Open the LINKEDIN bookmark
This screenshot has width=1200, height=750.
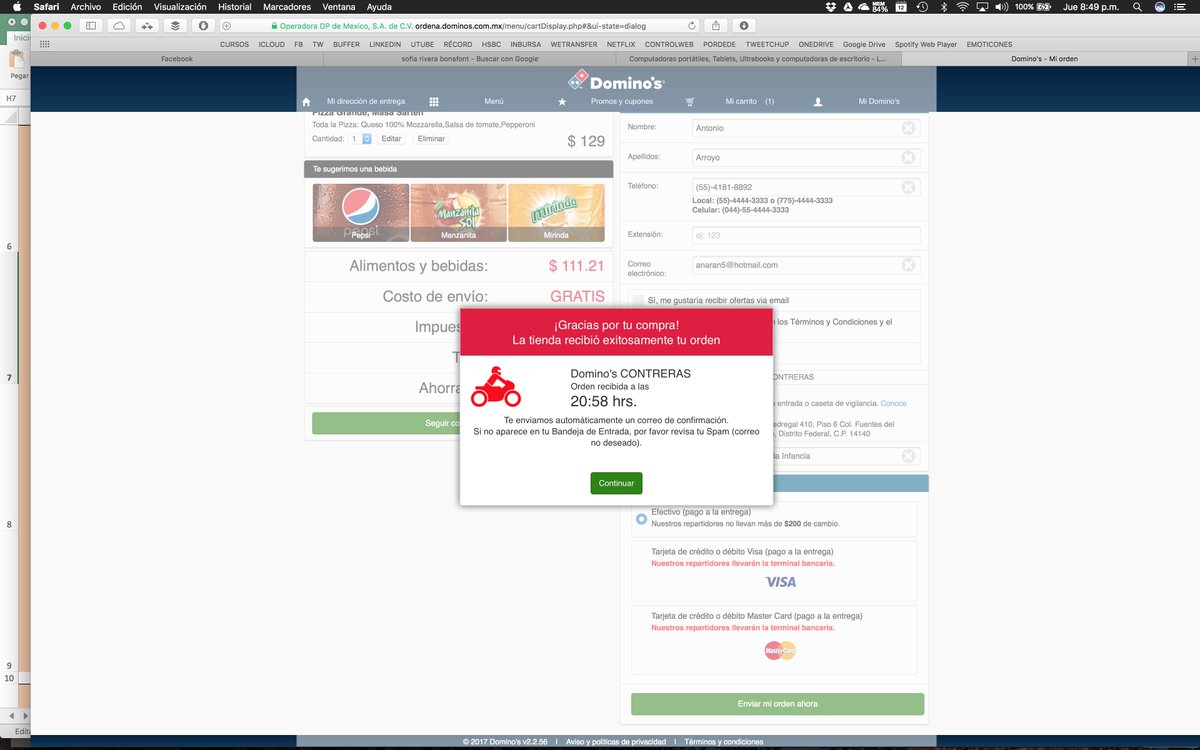point(385,44)
